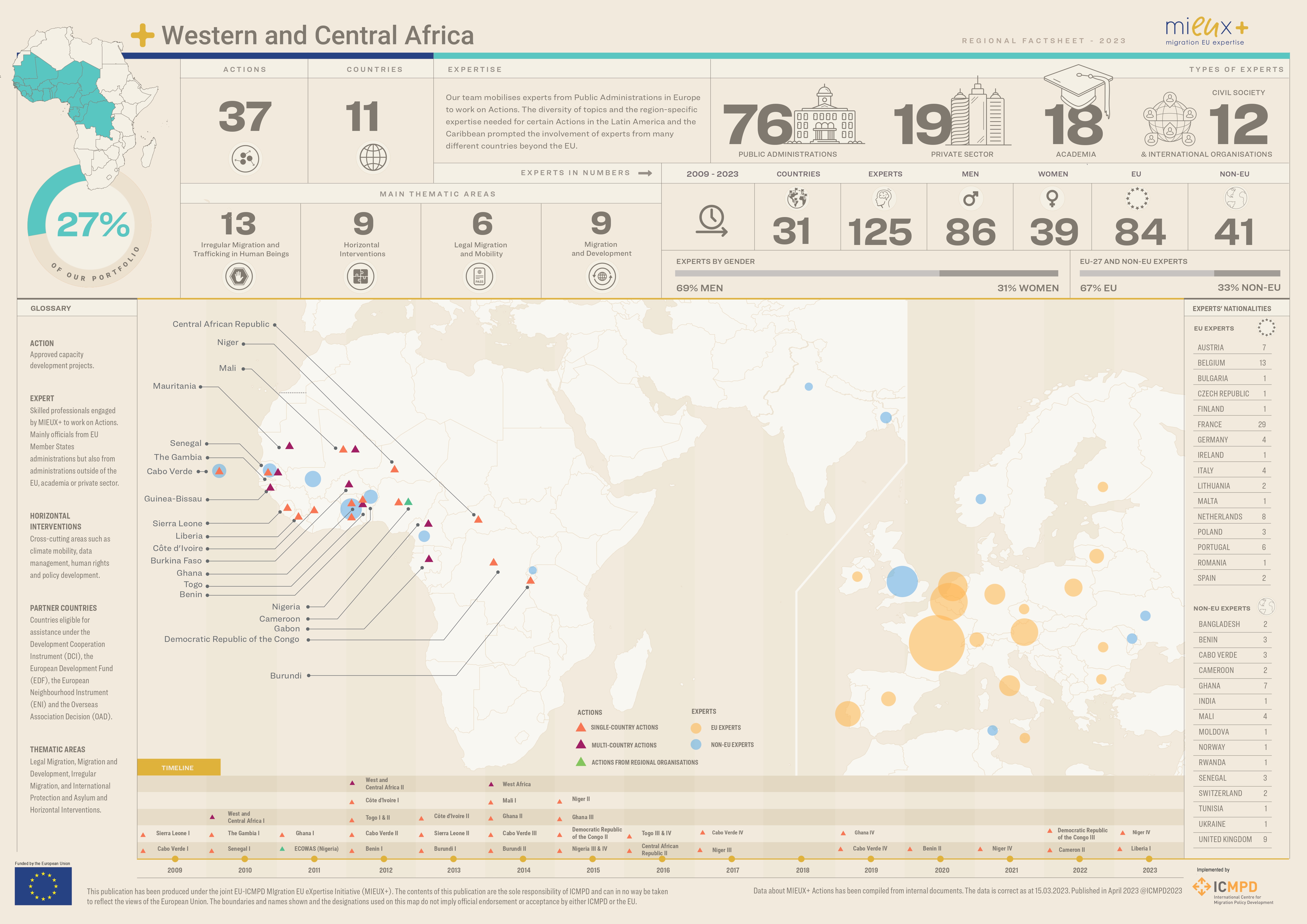Click the orange single-country actions legend triangle
Viewport: 1307px width, 924px height.
tap(581, 727)
